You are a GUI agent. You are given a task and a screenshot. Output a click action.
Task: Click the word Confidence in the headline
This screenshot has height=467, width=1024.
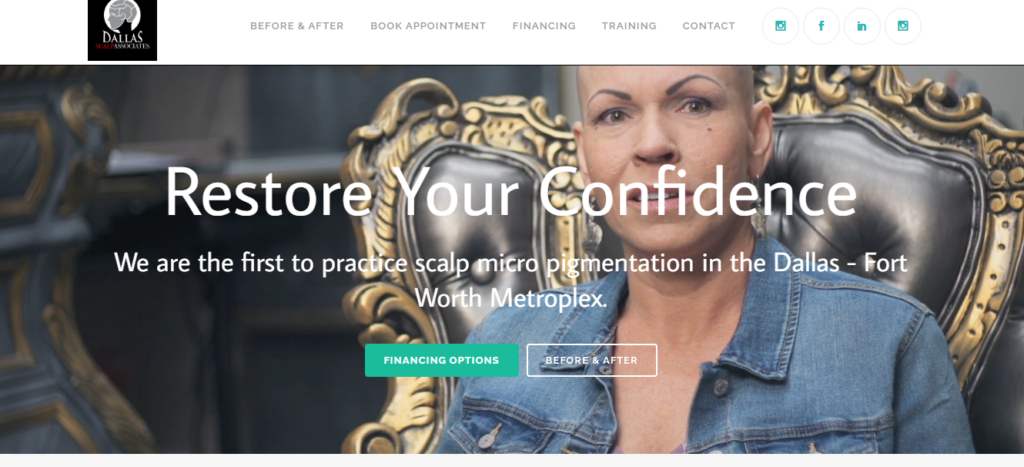point(697,191)
